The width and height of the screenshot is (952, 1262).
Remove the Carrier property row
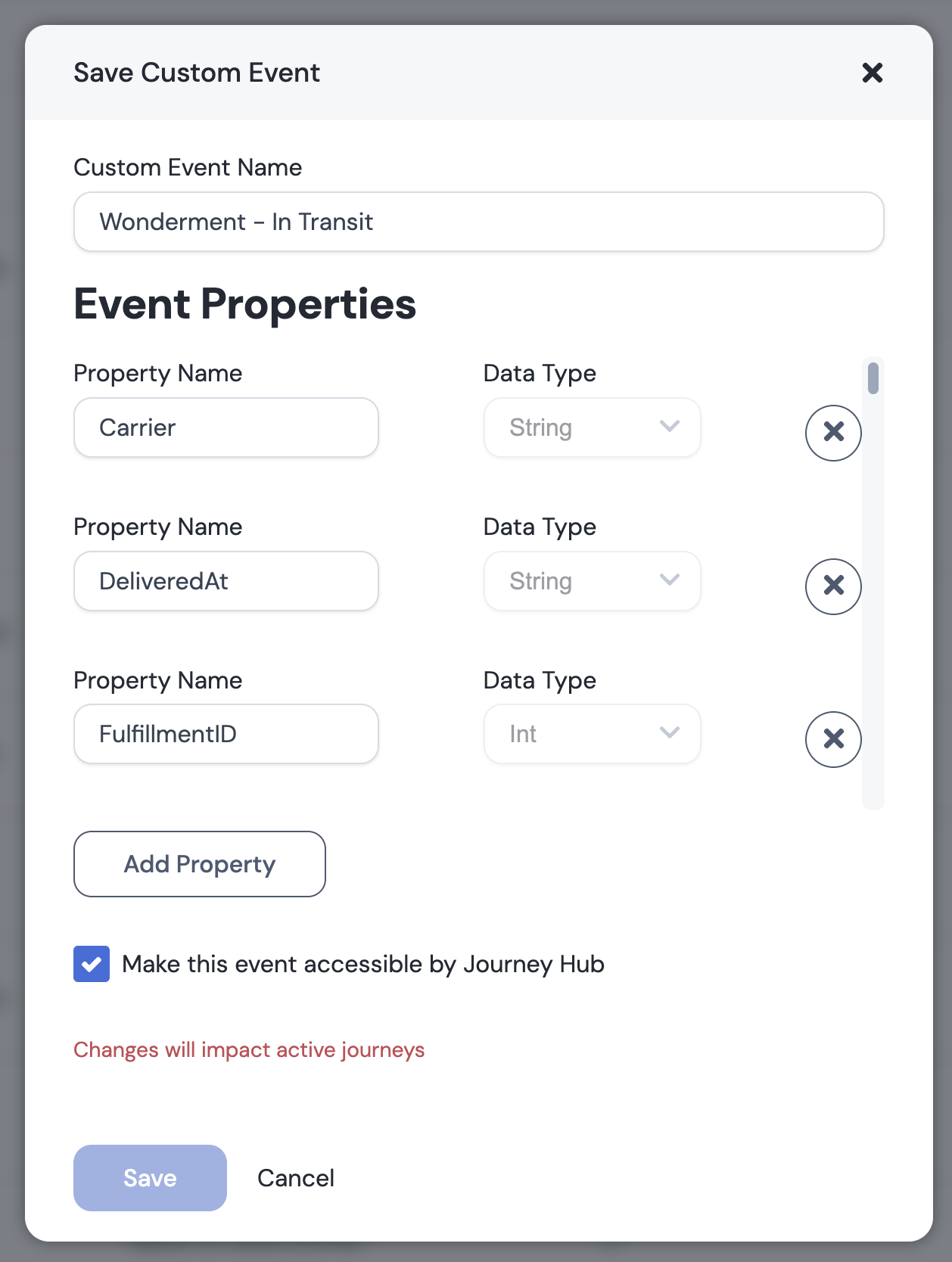tap(833, 433)
